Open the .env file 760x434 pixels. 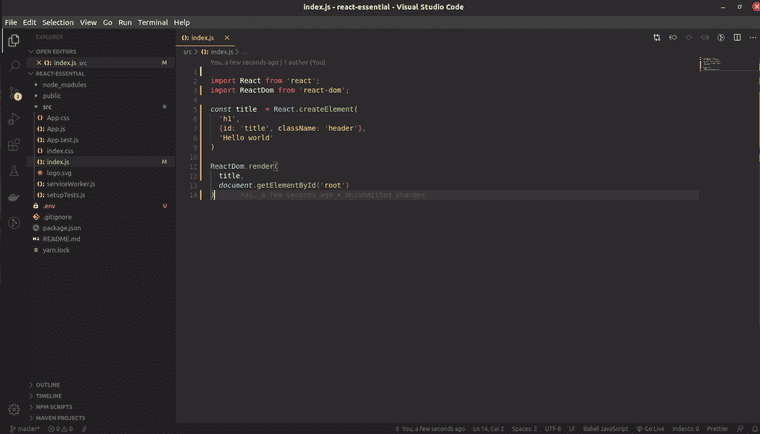tap(49, 206)
